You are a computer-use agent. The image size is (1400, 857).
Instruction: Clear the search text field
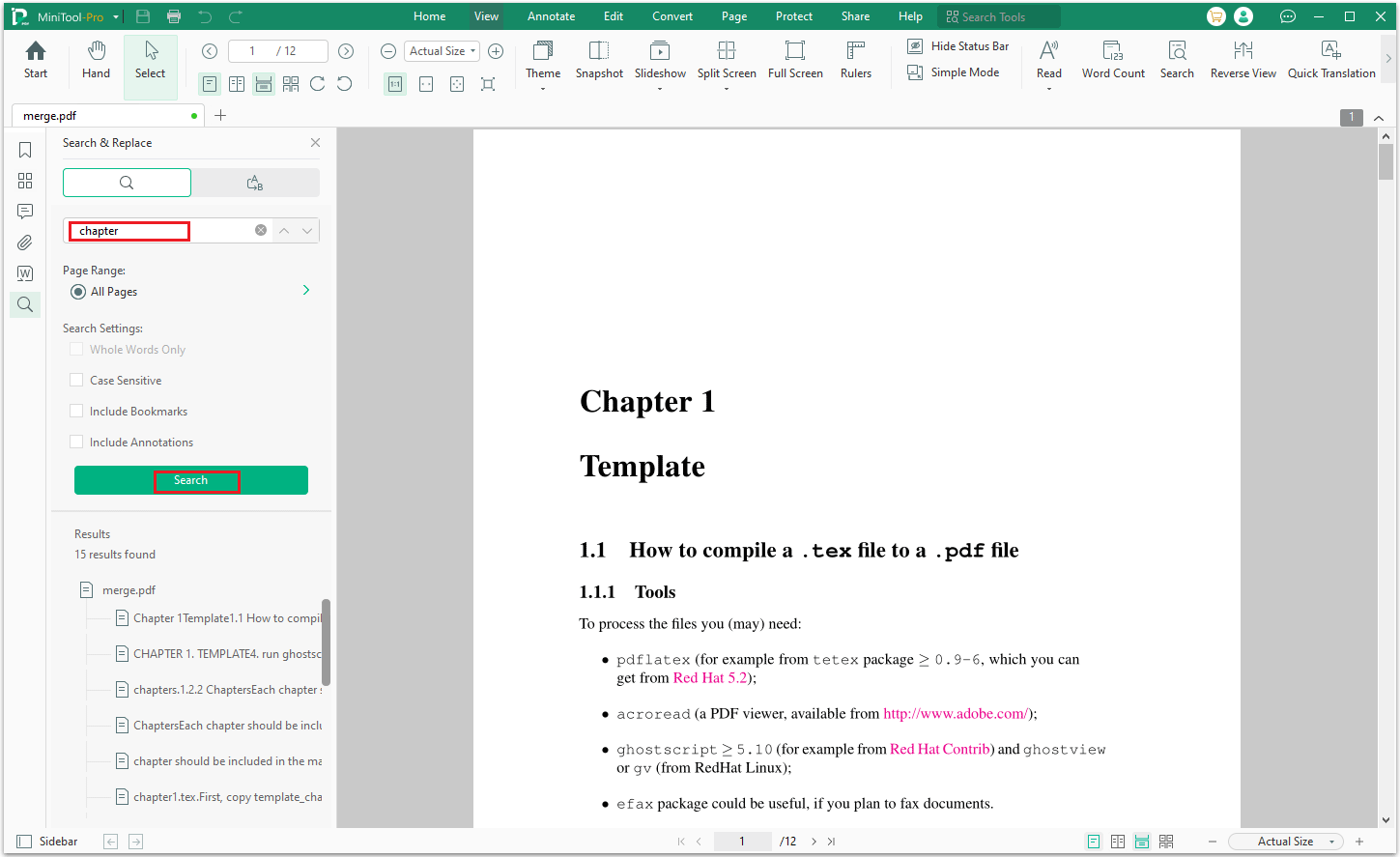pos(261,230)
